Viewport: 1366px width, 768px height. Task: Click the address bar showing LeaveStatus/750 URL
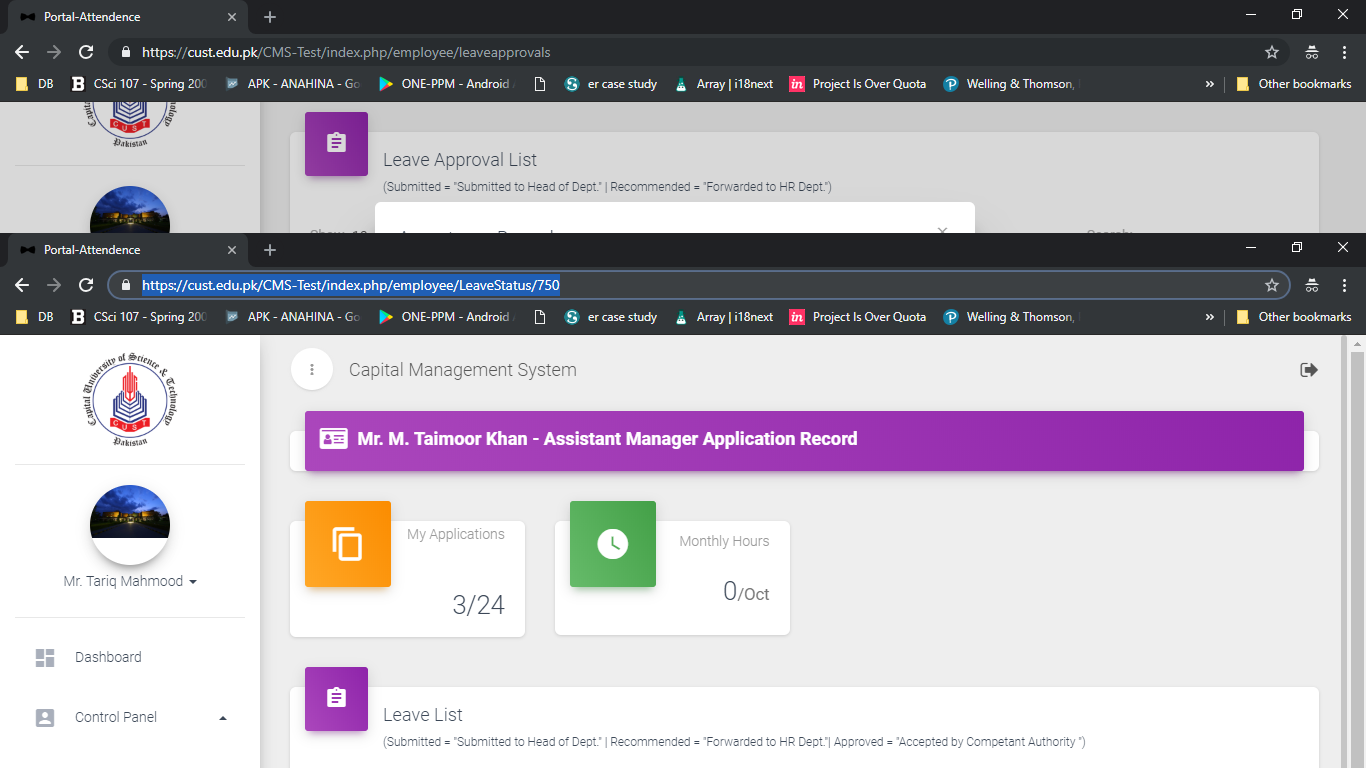click(x=700, y=285)
